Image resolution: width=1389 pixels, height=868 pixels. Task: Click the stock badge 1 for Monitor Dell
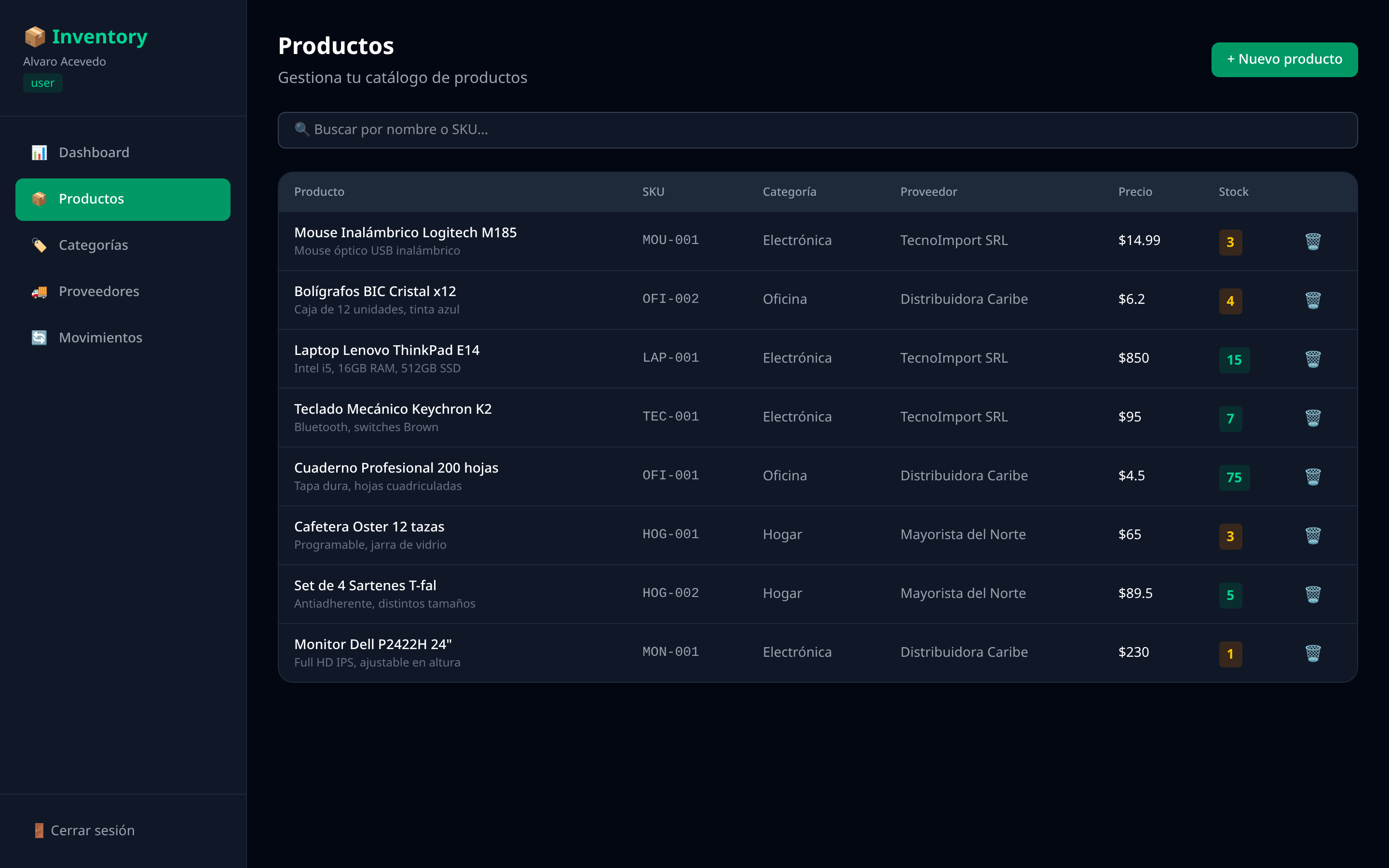1230,654
